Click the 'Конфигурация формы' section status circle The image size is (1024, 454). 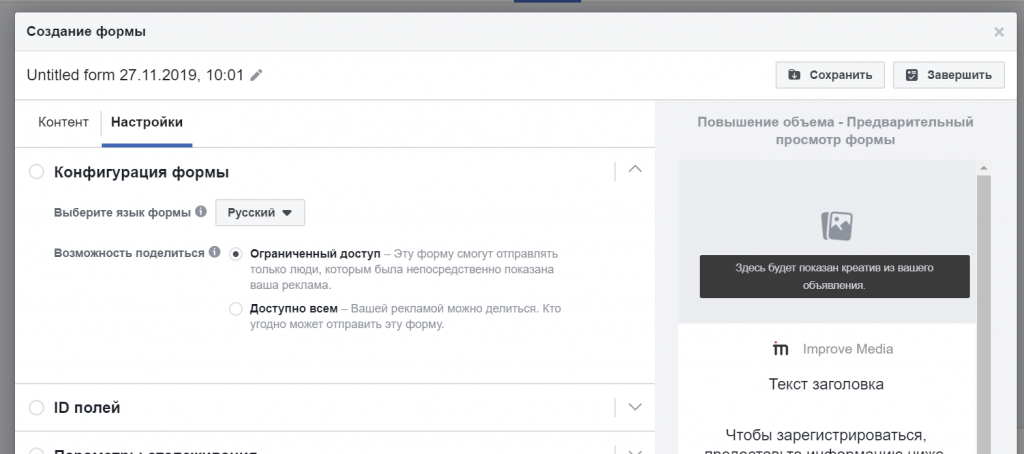pyautogui.click(x=37, y=172)
